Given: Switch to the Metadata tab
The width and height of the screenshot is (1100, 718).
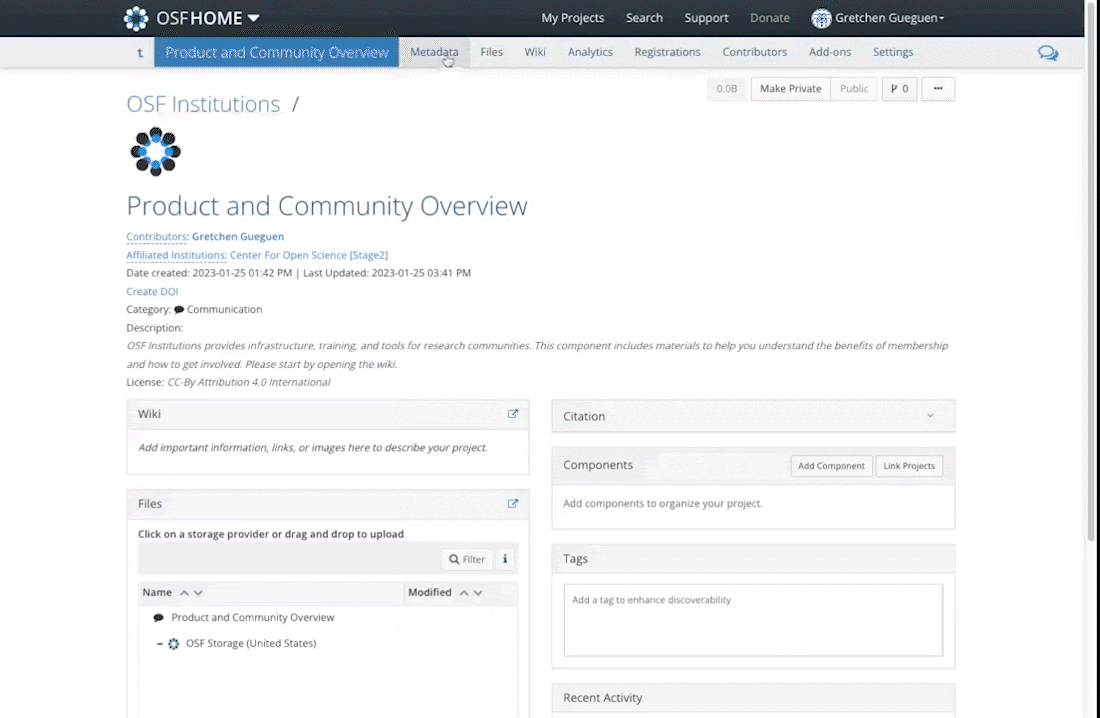Looking at the screenshot, I should [434, 52].
